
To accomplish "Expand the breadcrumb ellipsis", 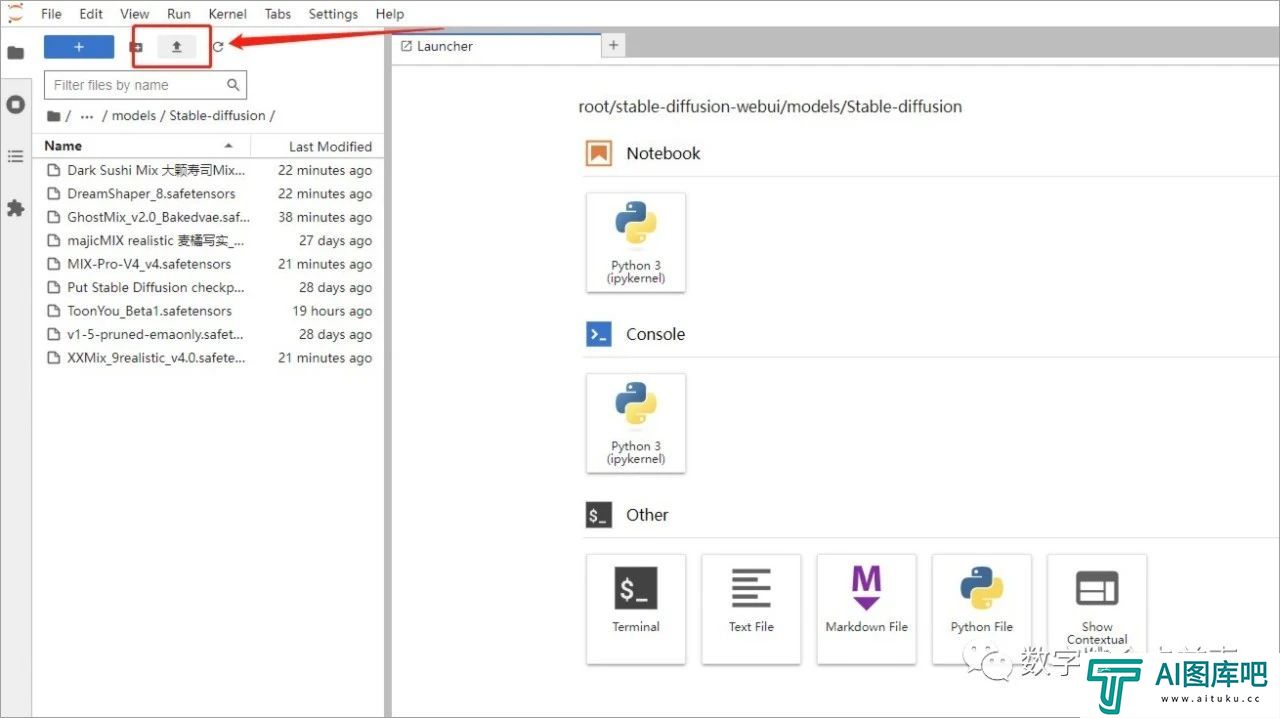I will click(87, 116).
